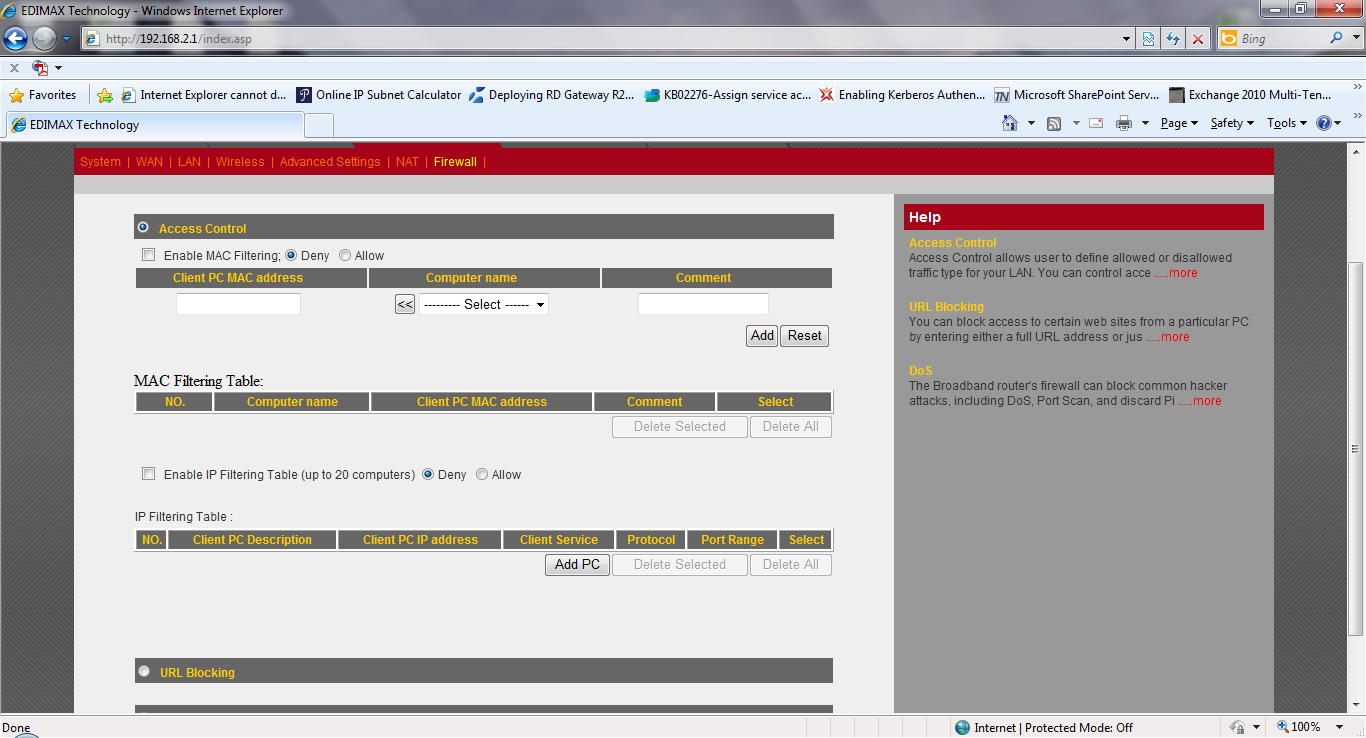Go to the WAN settings menu
The width and height of the screenshot is (1366, 738).
tap(149, 162)
